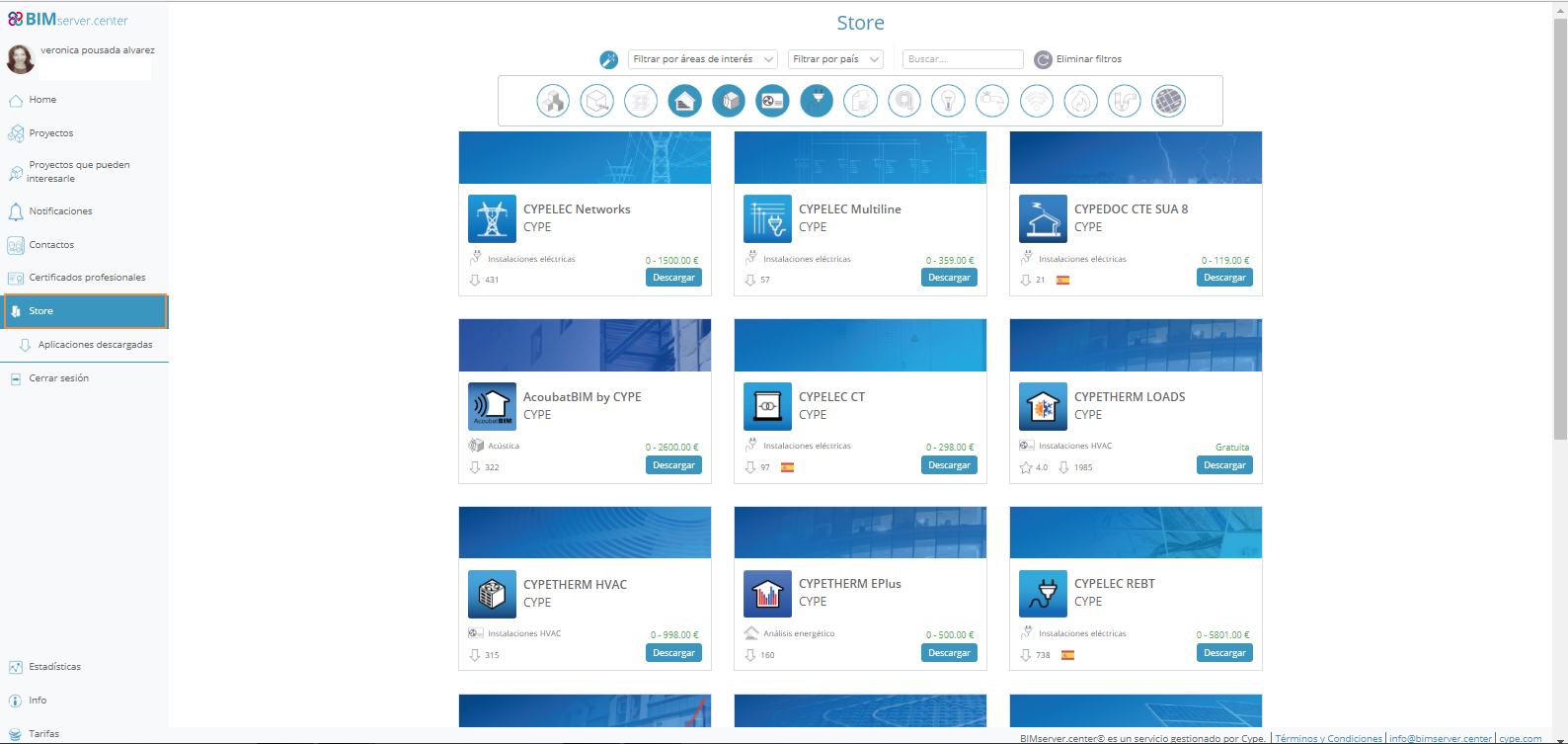This screenshot has width=1568, height=744.
Task: Download CYPETHERM EPlus with Descargar
Action: 950,653
